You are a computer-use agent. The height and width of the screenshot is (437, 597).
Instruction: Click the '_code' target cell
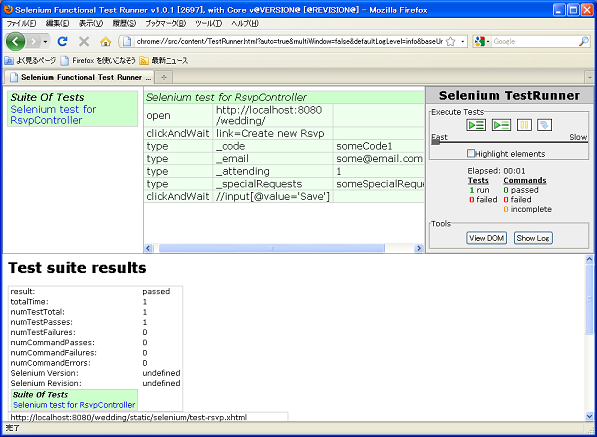coord(273,146)
